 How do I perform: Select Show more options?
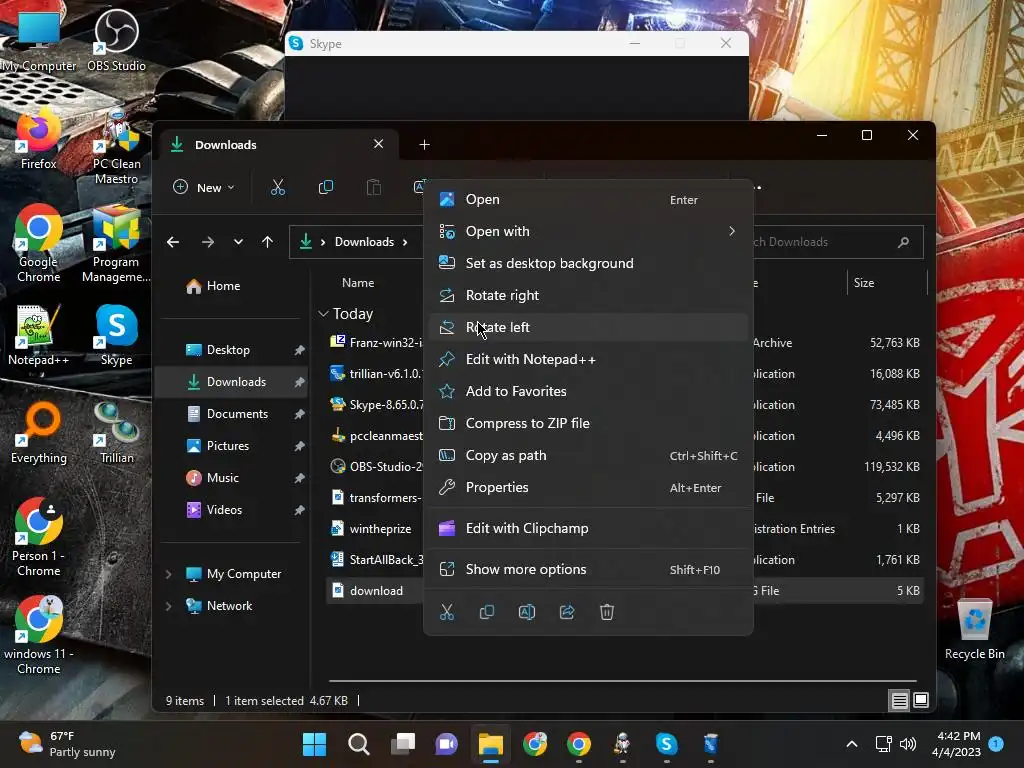pos(588,569)
